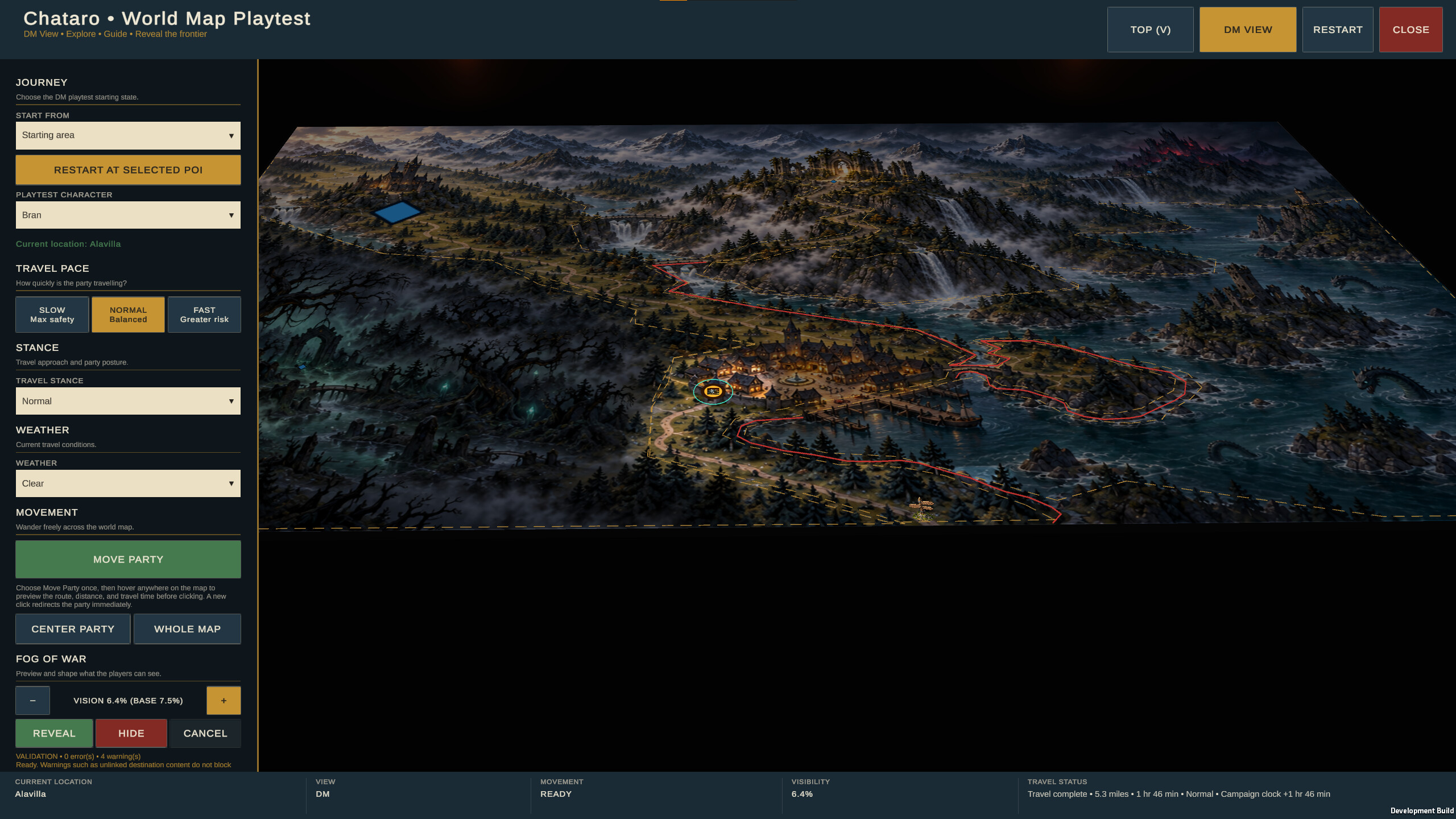Open the Weather dropdown set to Clear
The width and height of the screenshot is (1456, 819).
128,483
